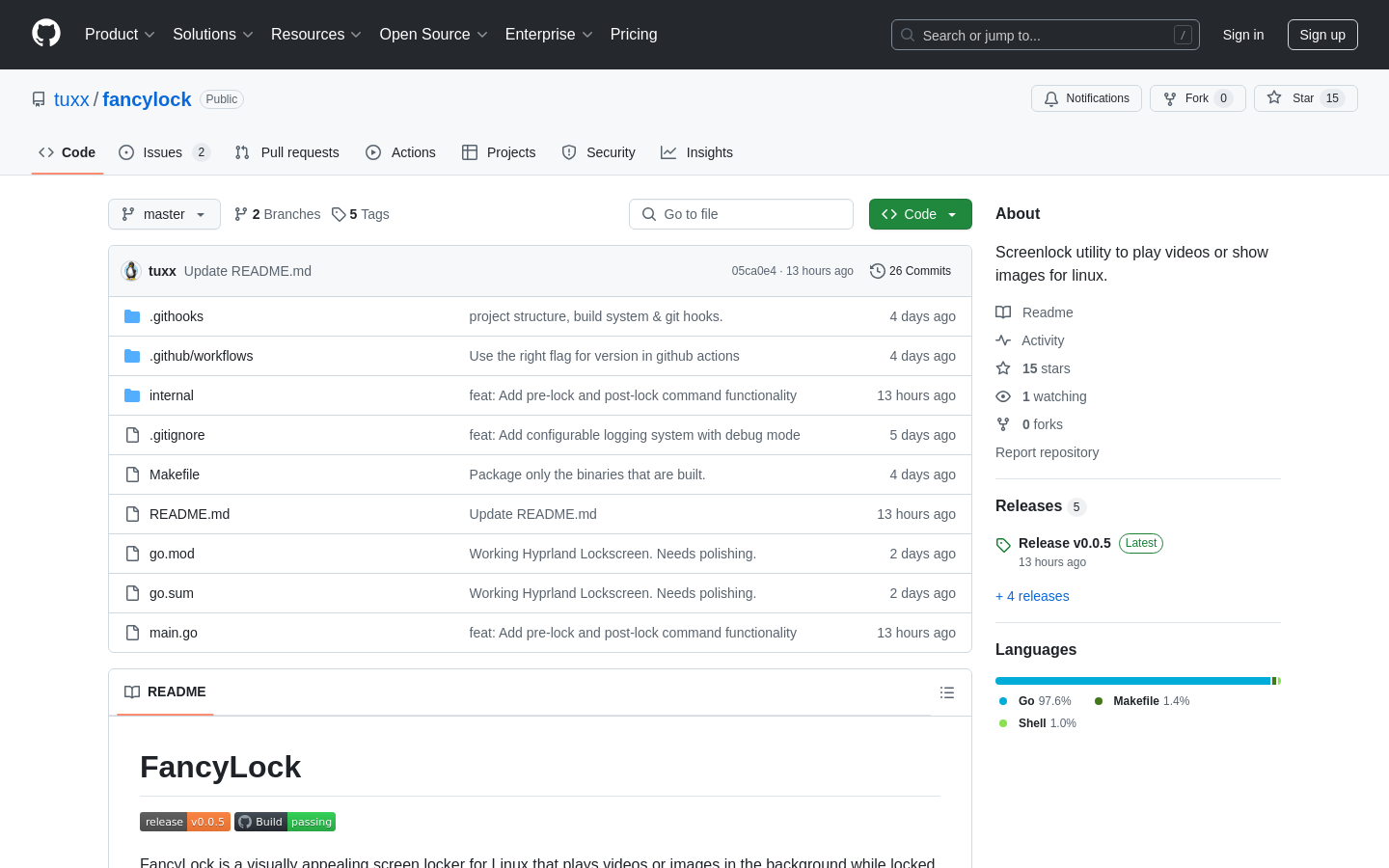
Task: Click the fork icon beside 0 forks
Action: coord(1003,424)
